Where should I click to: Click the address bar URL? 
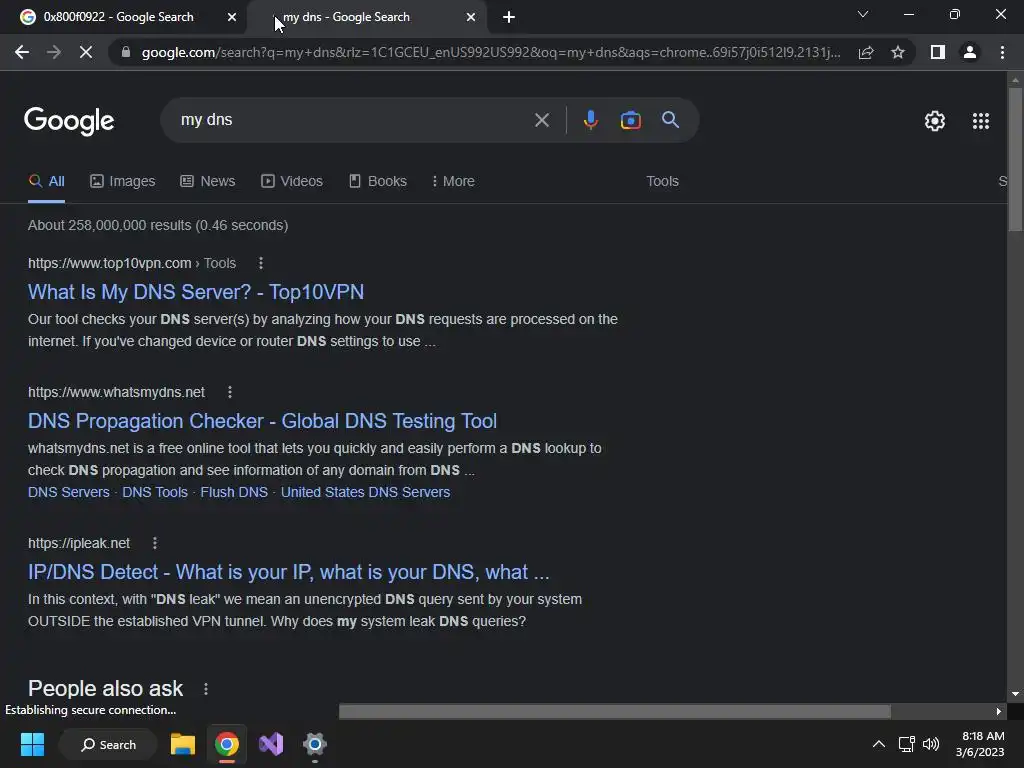pos(491,52)
